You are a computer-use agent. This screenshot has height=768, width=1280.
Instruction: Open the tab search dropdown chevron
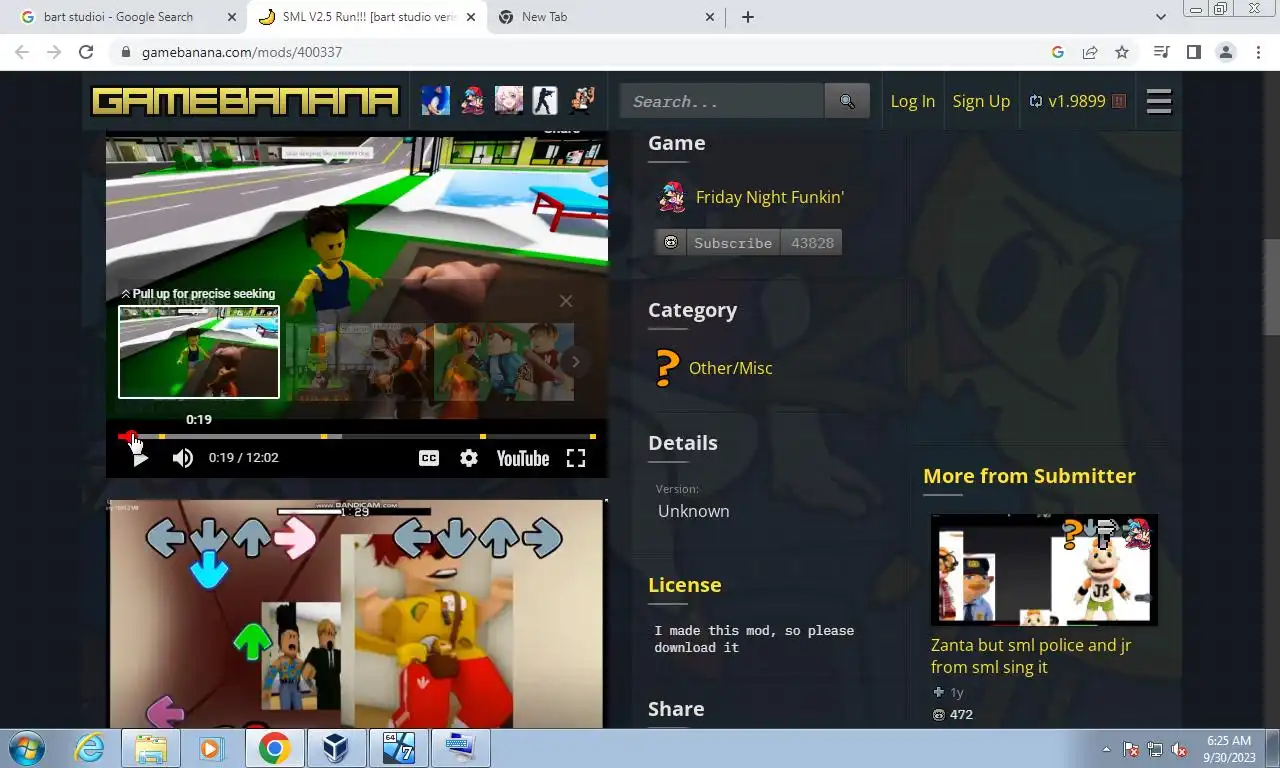pyautogui.click(x=1160, y=17)
